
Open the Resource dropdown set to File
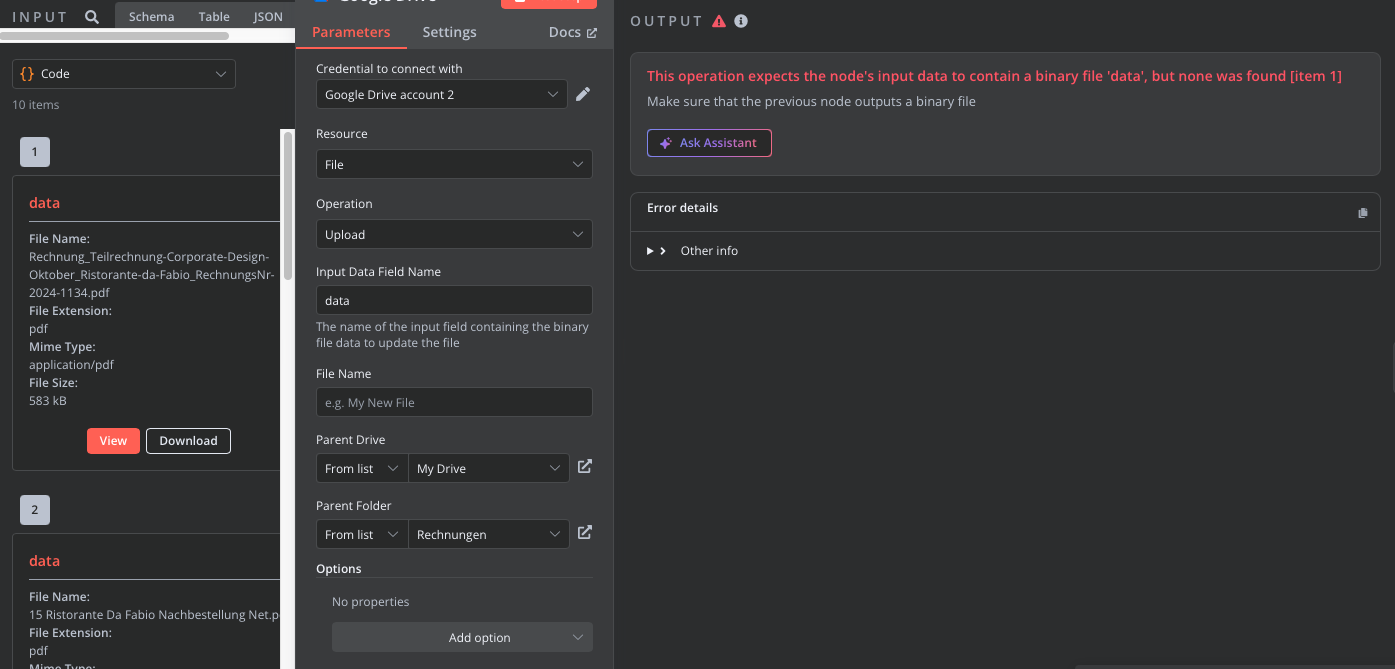pos(454,164)
